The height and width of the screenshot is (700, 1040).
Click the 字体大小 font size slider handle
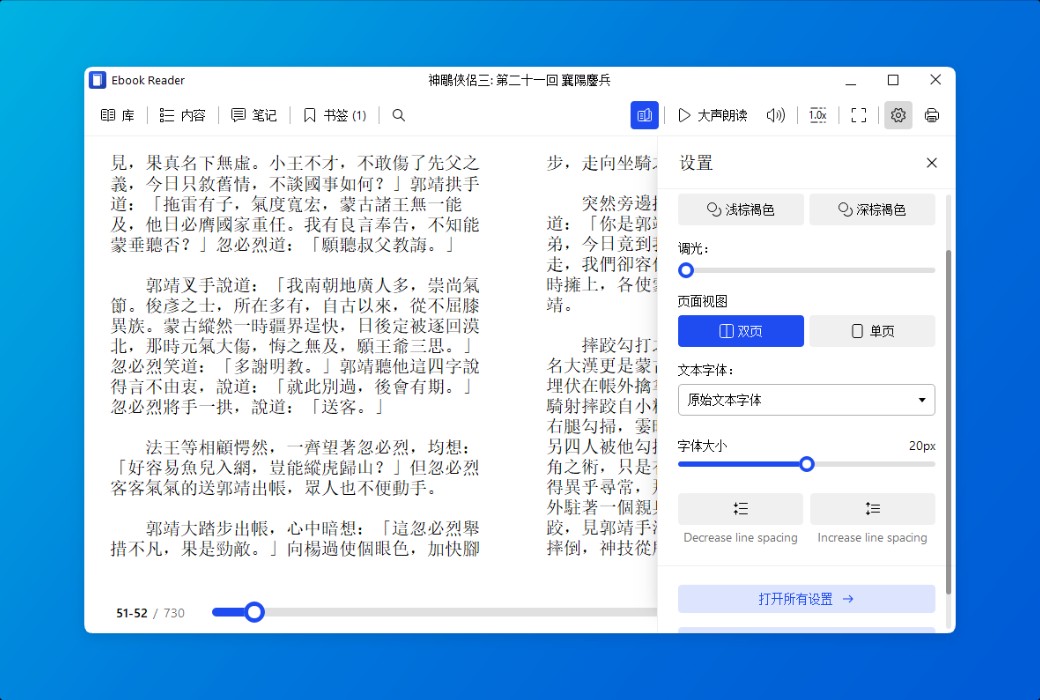pos(807,464)
